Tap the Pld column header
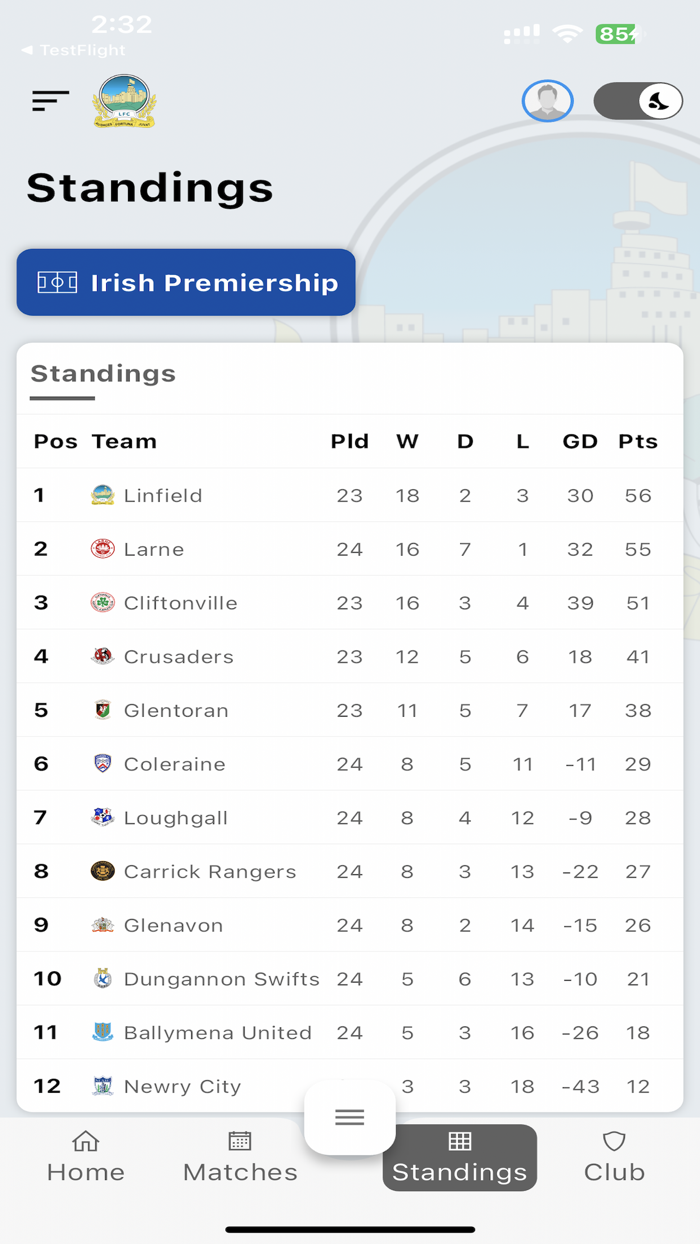The width and height of the screenshot is (700, 1244). (350, 441)
